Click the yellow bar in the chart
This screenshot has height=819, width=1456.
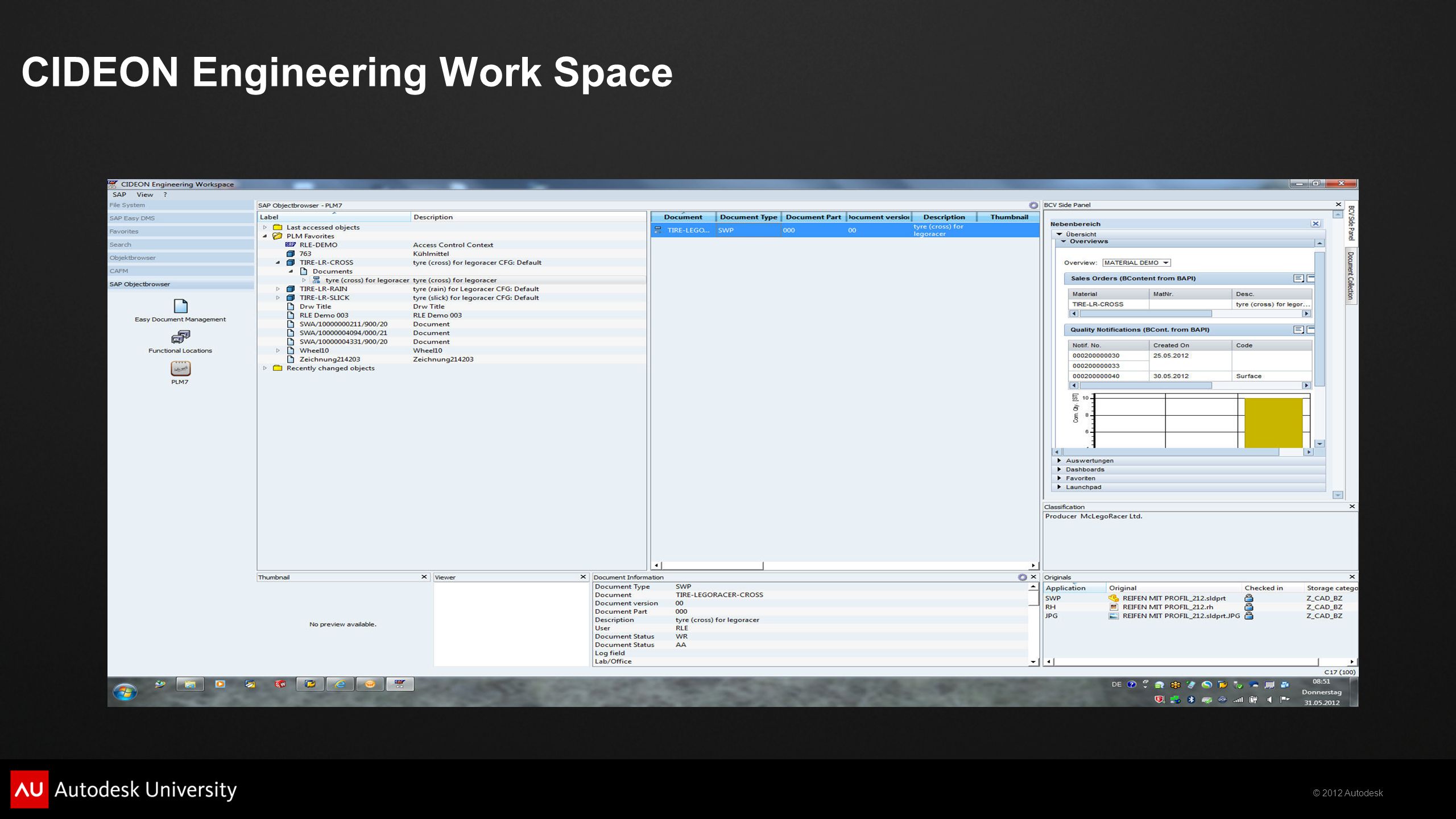click(x=1273, y=423)
